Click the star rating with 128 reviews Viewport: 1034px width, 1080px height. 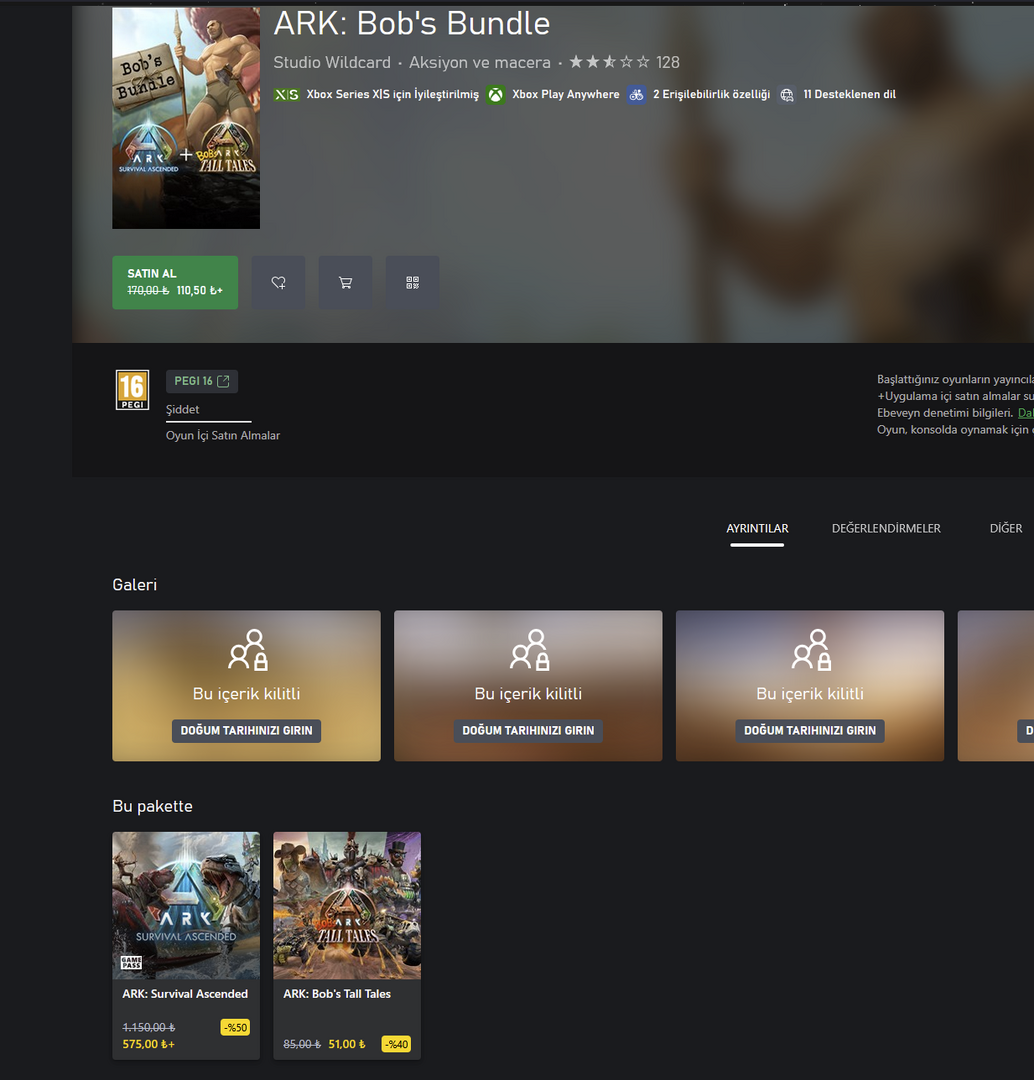[624, 63]
